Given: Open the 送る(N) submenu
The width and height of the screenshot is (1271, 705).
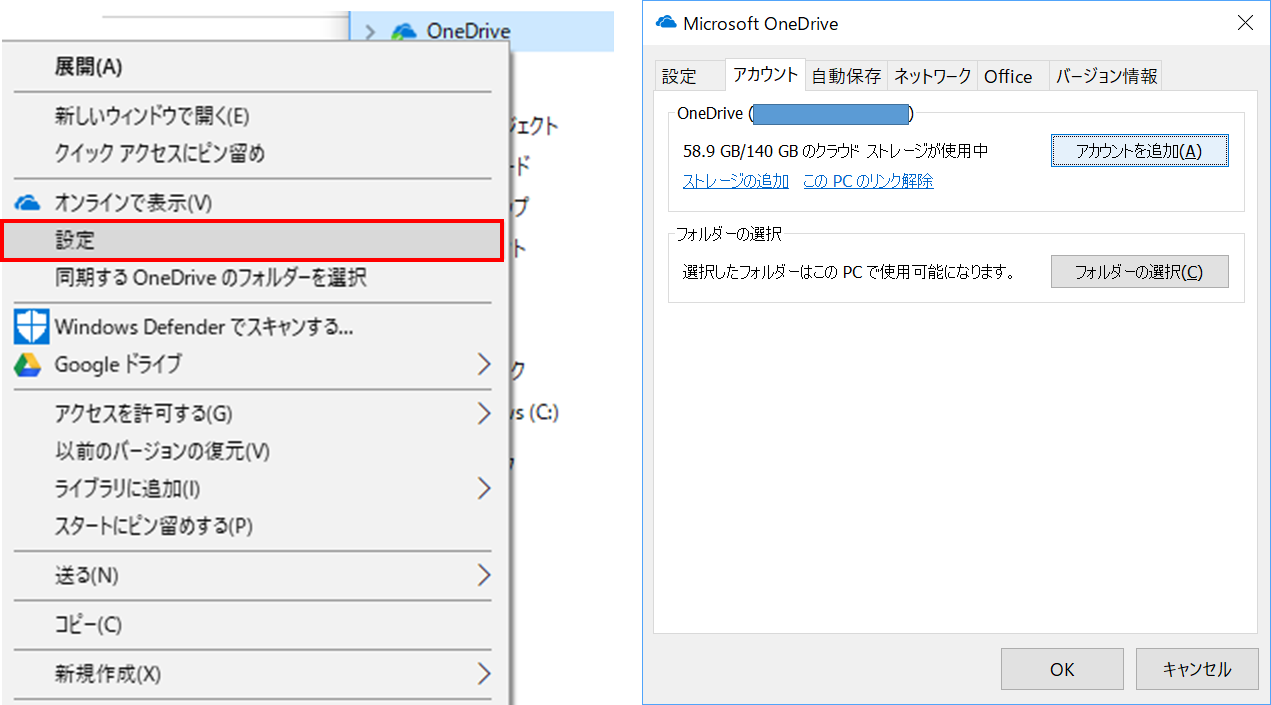Looking at the screenshot, I should 251,575.
